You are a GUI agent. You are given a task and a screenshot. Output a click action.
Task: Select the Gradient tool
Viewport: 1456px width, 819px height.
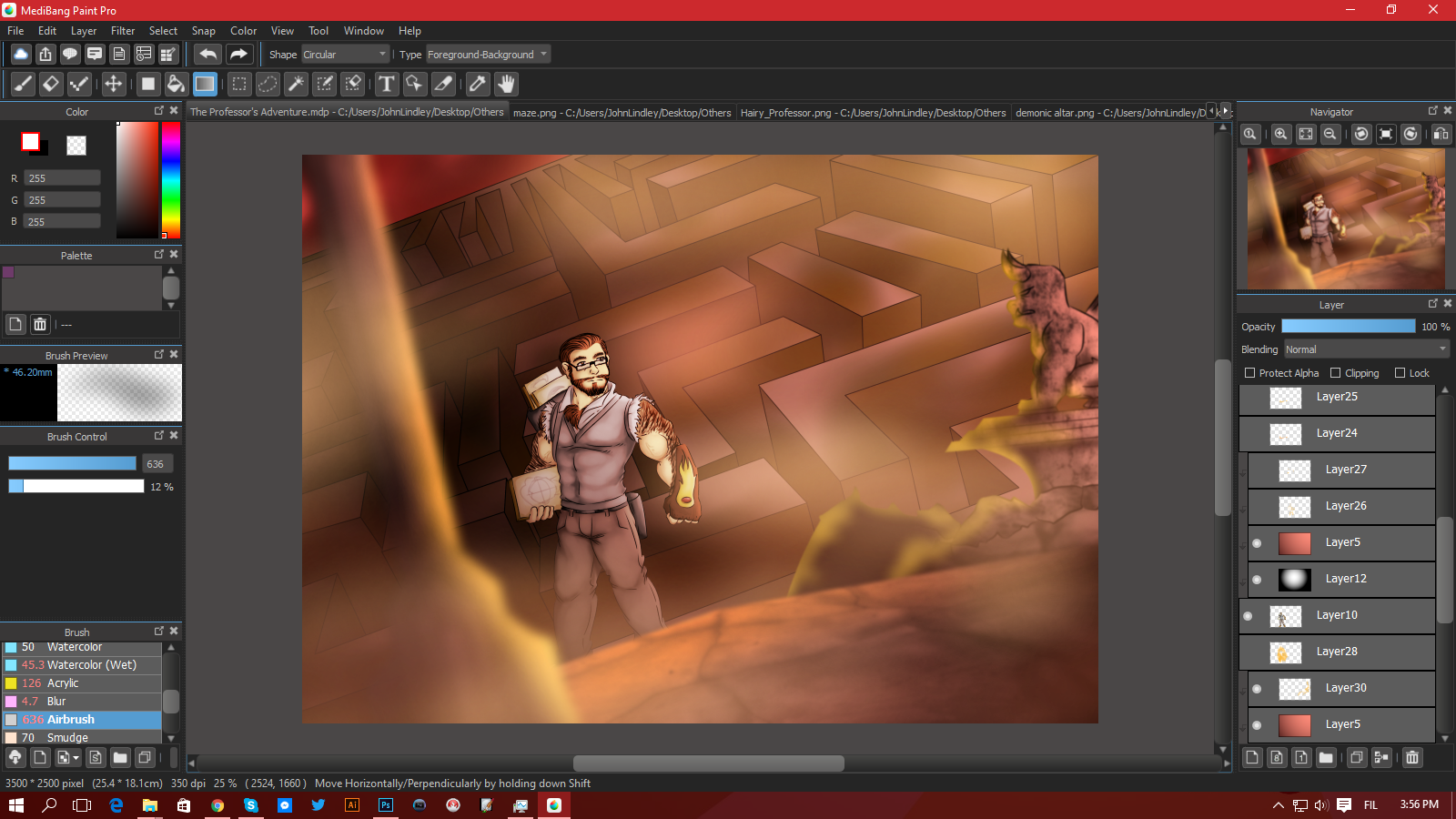tap(205, 85)
